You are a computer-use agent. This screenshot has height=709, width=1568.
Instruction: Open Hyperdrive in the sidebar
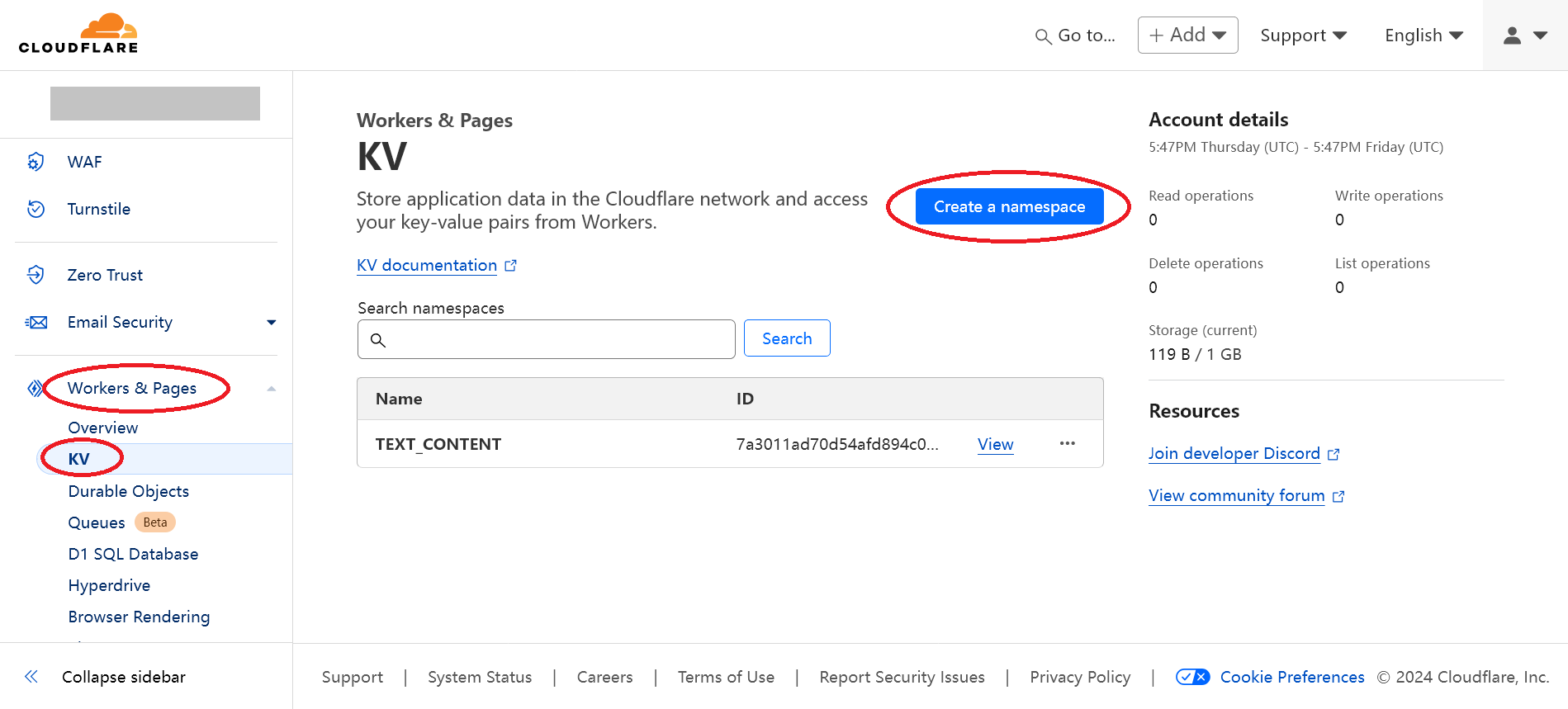(109, 585)
